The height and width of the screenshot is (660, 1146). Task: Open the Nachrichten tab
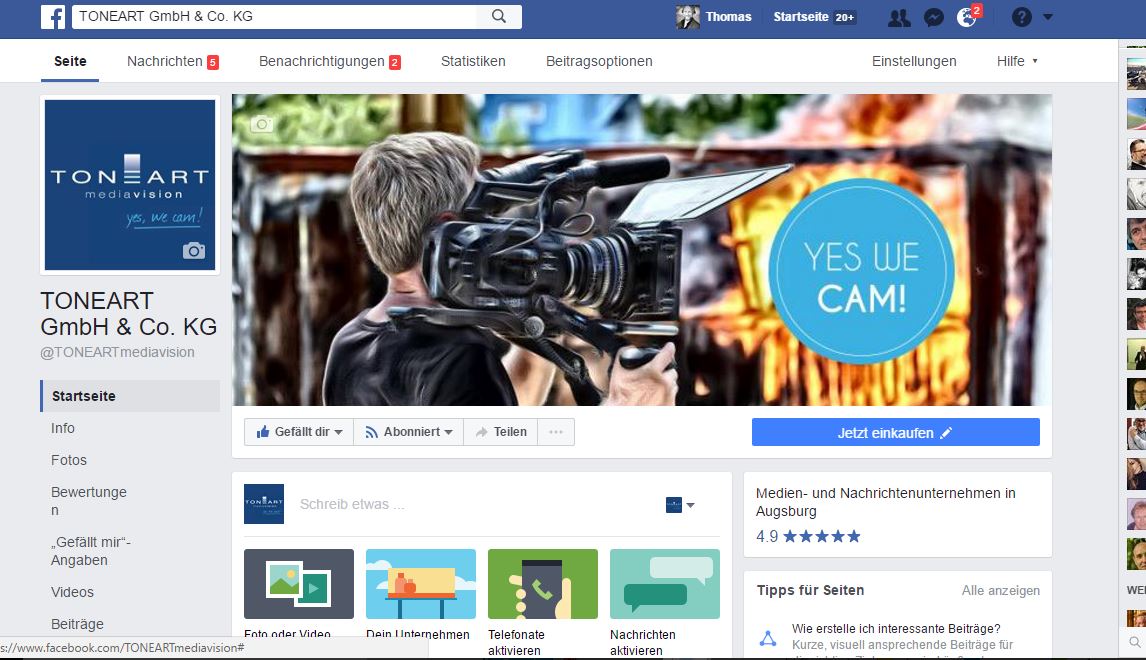172,61
